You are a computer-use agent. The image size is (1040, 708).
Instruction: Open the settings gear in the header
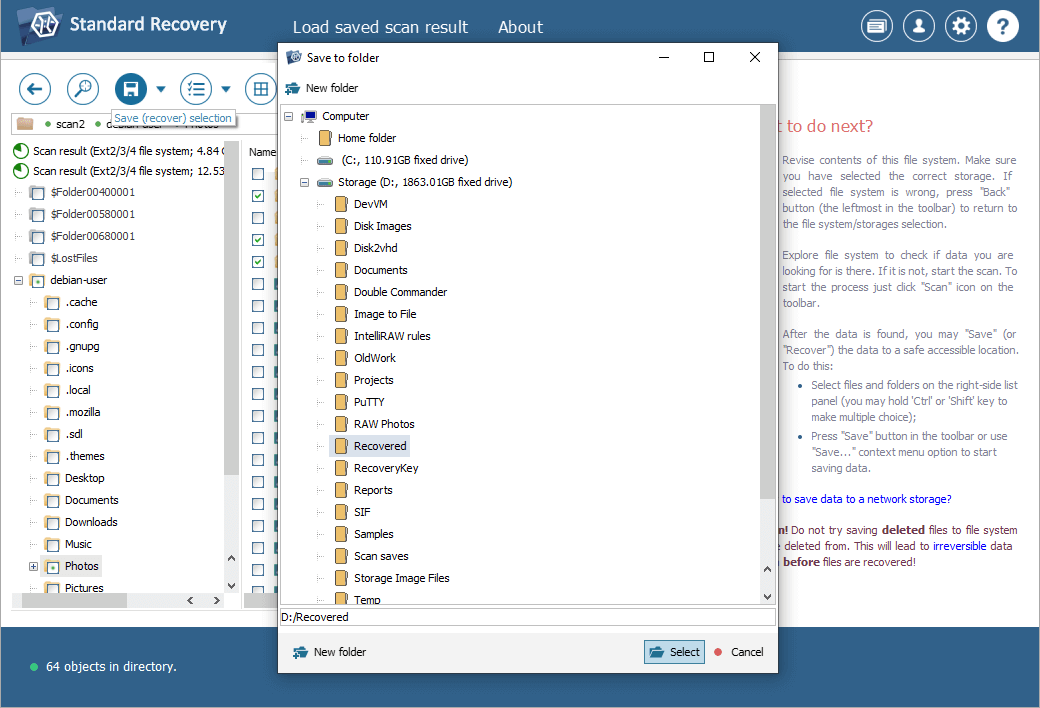(x=961, y=27)
